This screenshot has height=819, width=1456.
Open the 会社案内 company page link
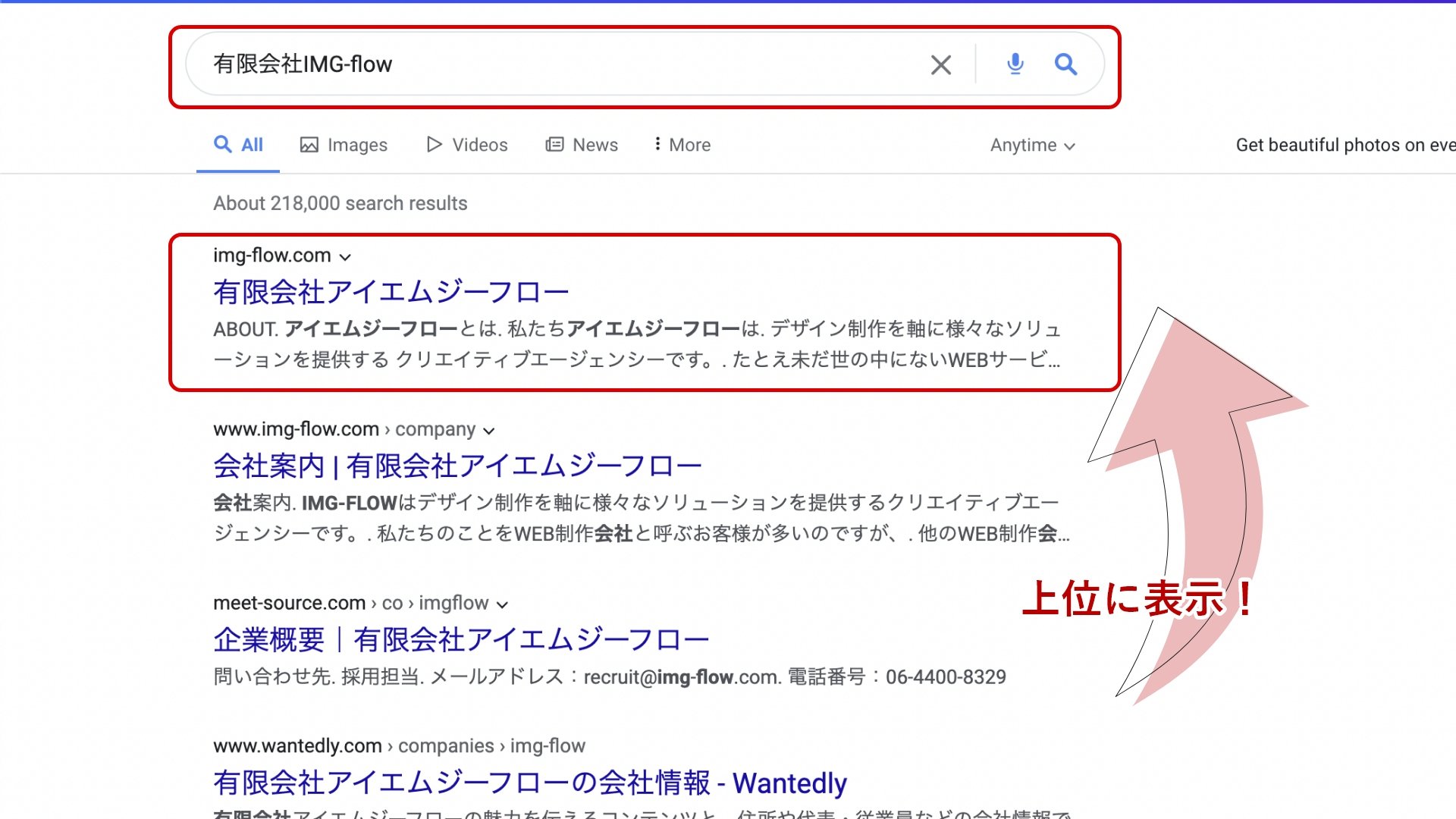[x=457, y=465]
